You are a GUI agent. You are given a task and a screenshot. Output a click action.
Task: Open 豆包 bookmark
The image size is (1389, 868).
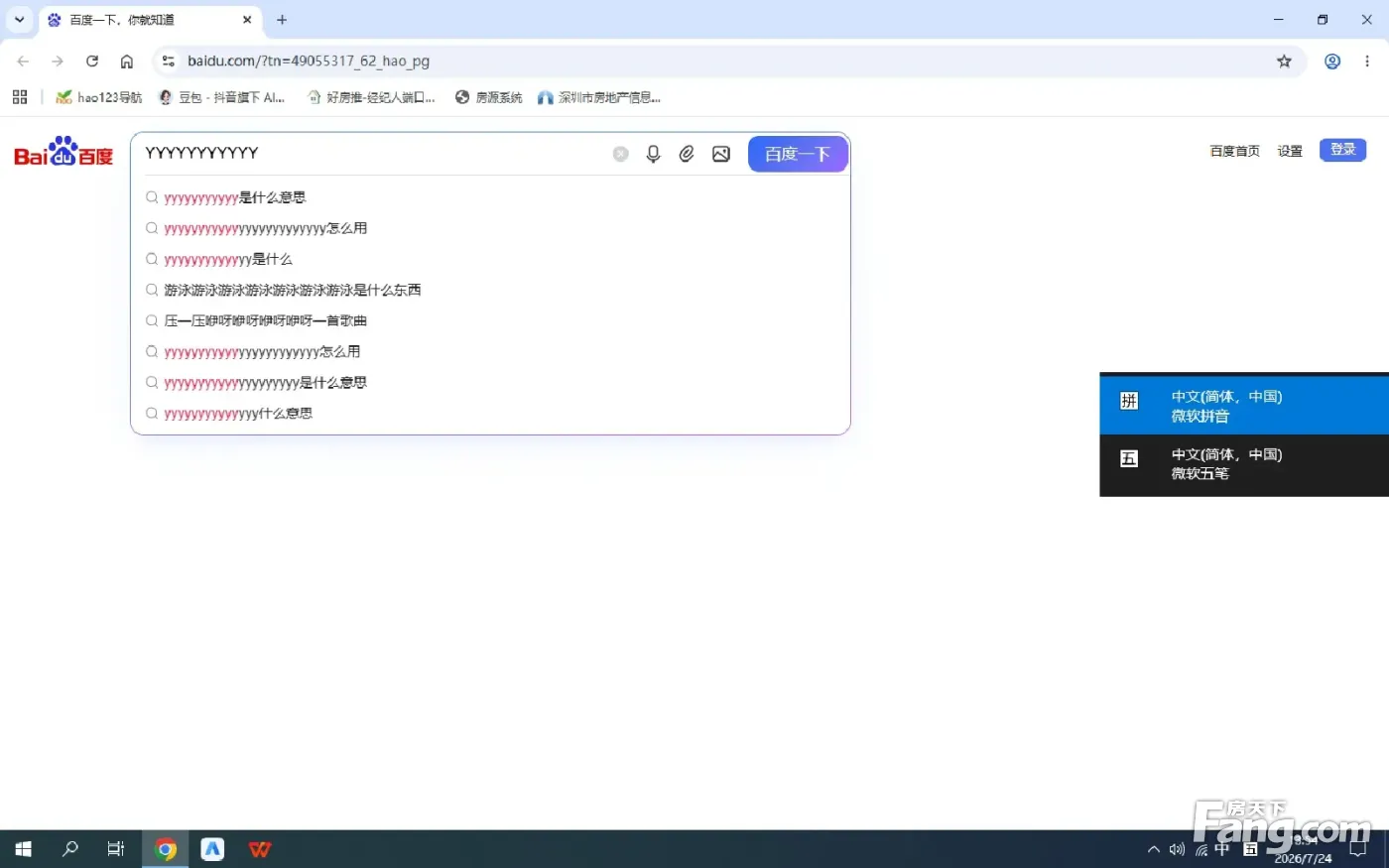coord(221,97)
